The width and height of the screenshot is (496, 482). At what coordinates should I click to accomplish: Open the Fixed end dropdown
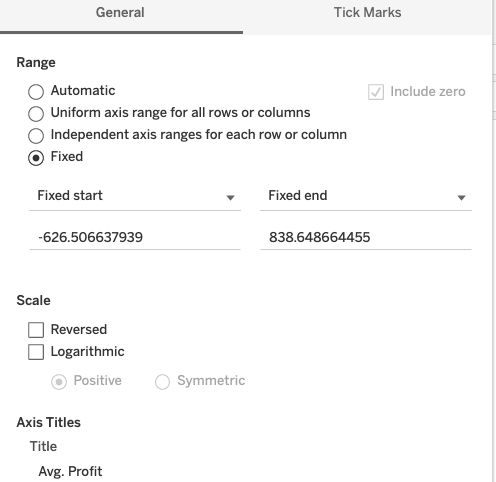pyautogui.click(x=366, y=196)
